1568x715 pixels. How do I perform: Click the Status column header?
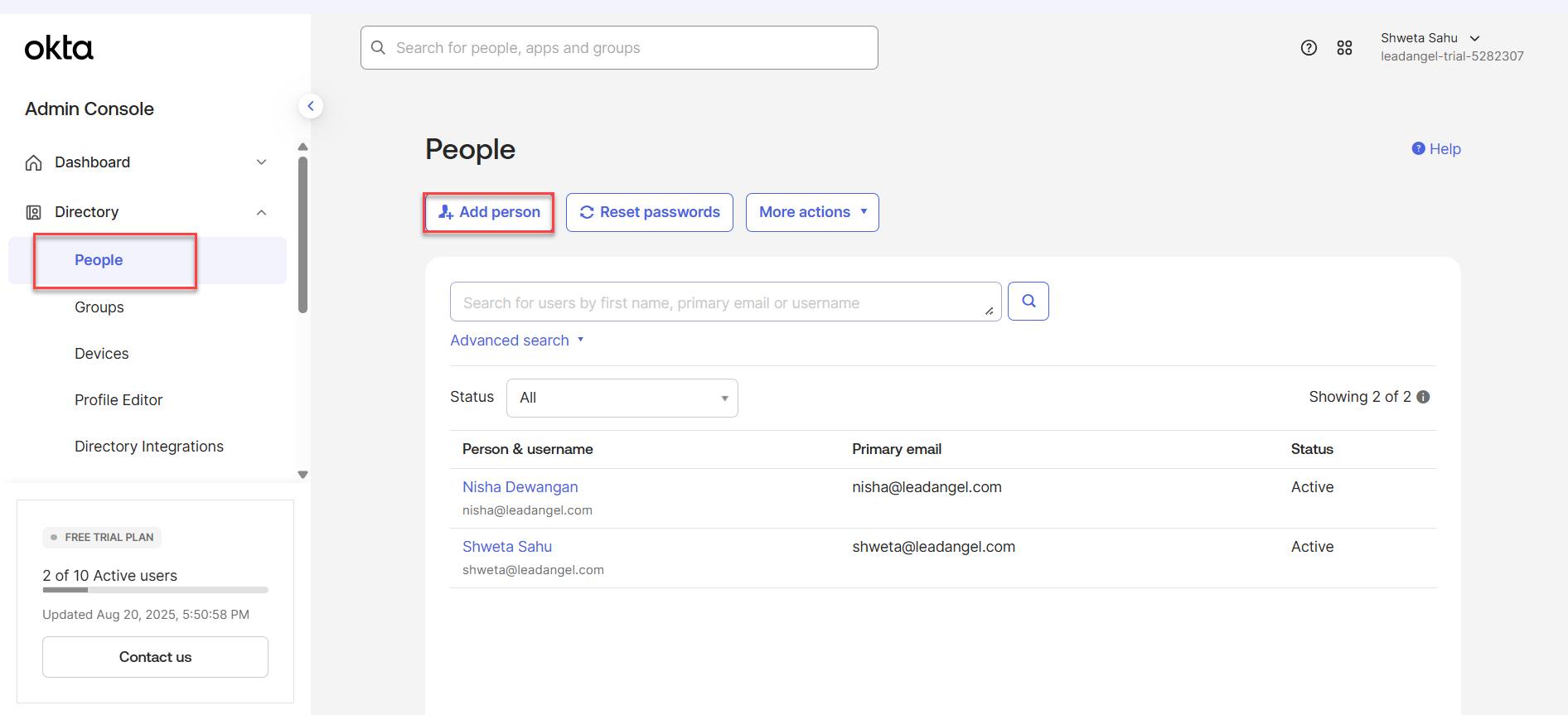coord(1312,449)
